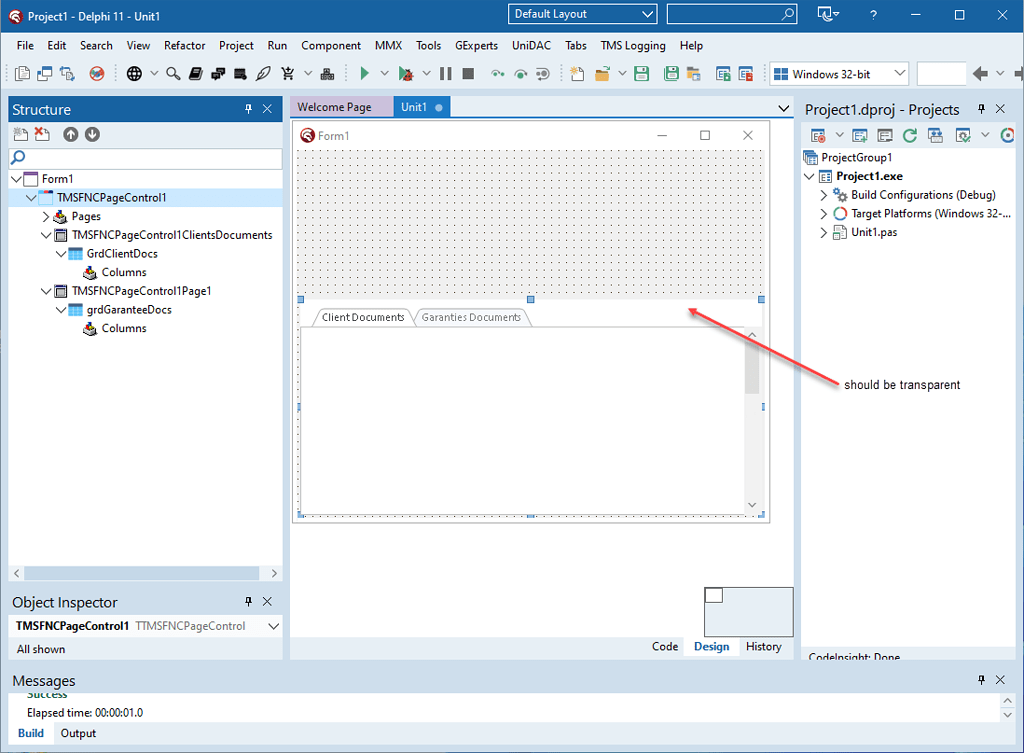Click the leftmost documents icon in the toolbar
Screen dimensions: 1024x753
[x=22, y=74]
